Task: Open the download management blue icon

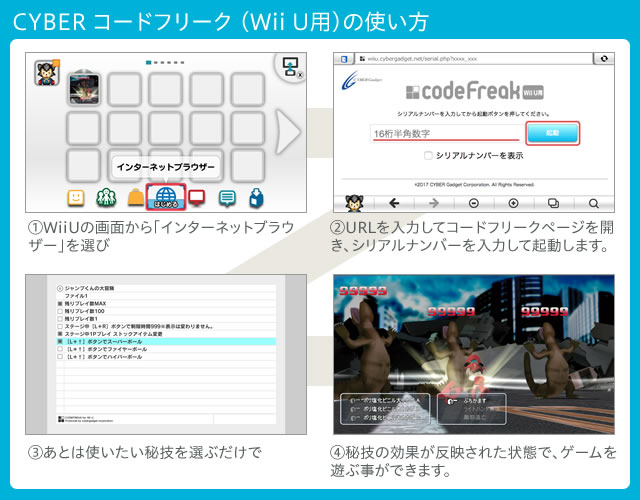Action: (x=256, y=198)
